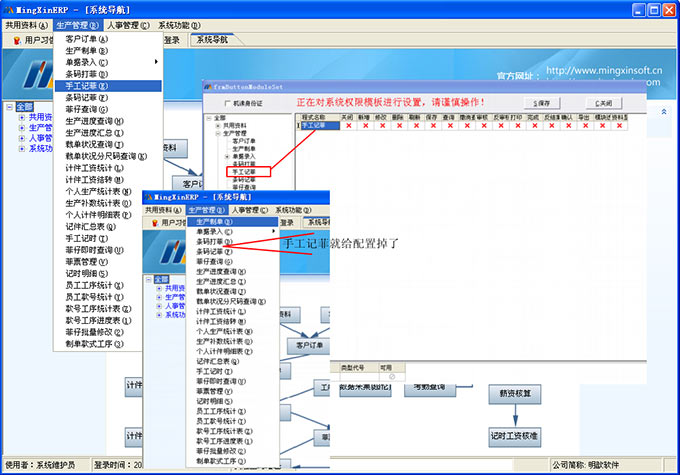Choose 生产进度汇总 in main menu list
The image size is (680, 475).
(108, 133)
